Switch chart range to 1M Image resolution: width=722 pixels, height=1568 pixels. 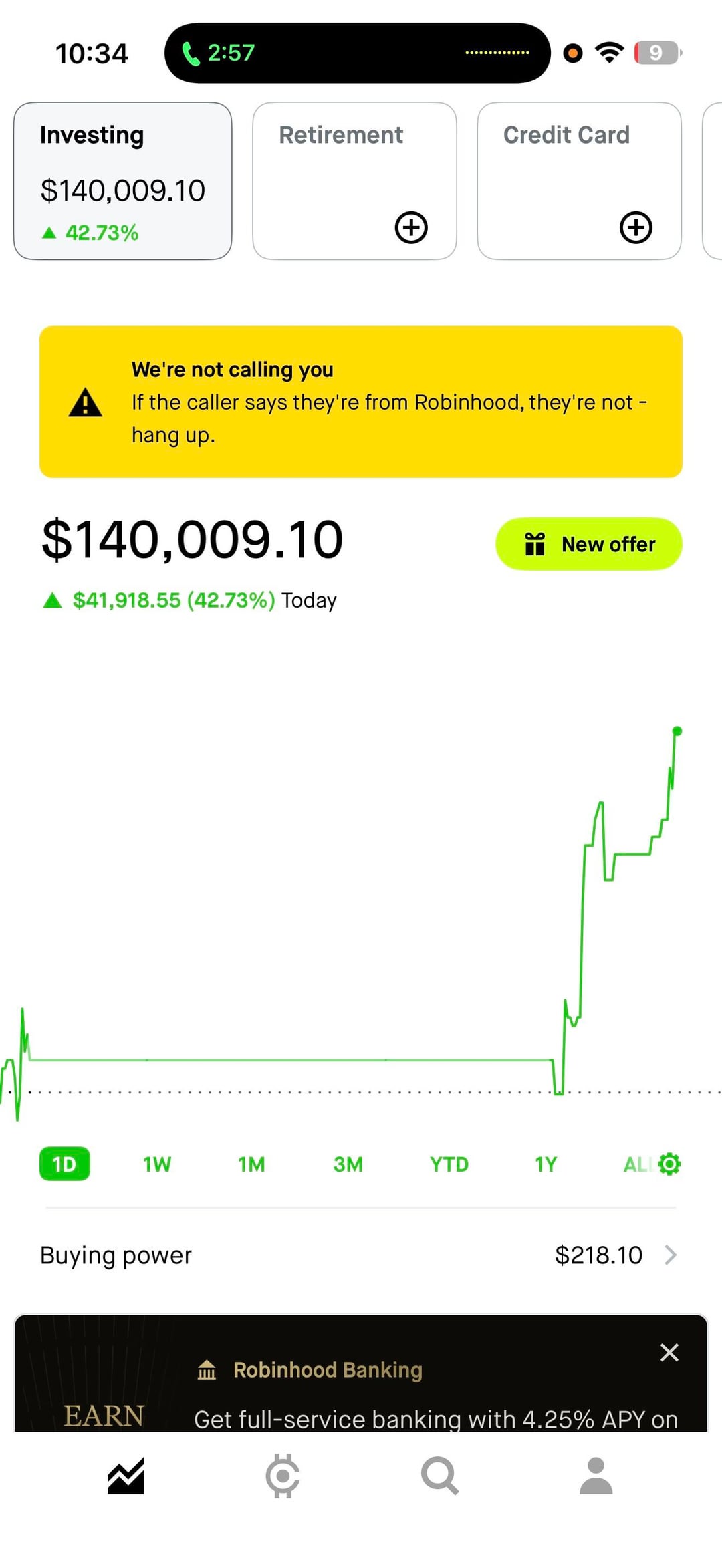[x=251, y=1164]
